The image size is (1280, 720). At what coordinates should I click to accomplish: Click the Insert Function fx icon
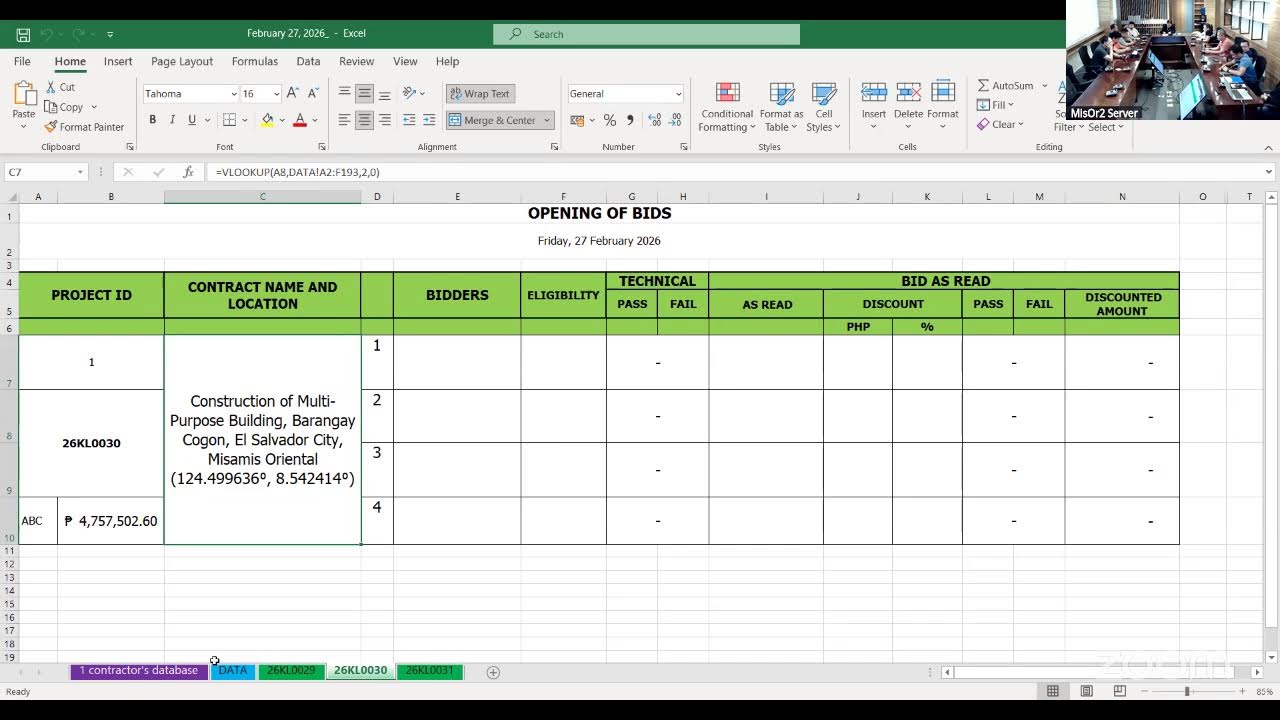(x=187, y=172)
